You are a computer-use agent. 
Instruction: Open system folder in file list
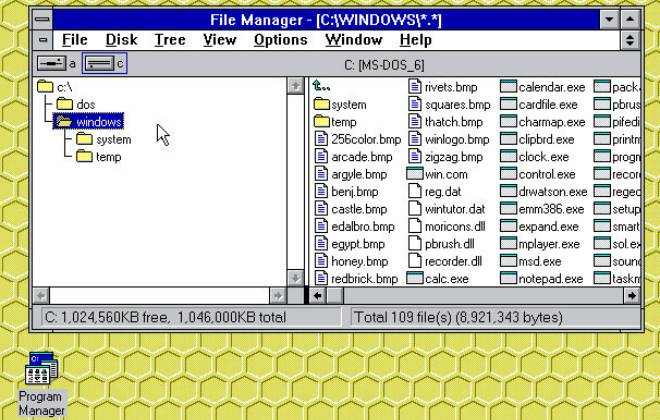click(x=340, y=104)
